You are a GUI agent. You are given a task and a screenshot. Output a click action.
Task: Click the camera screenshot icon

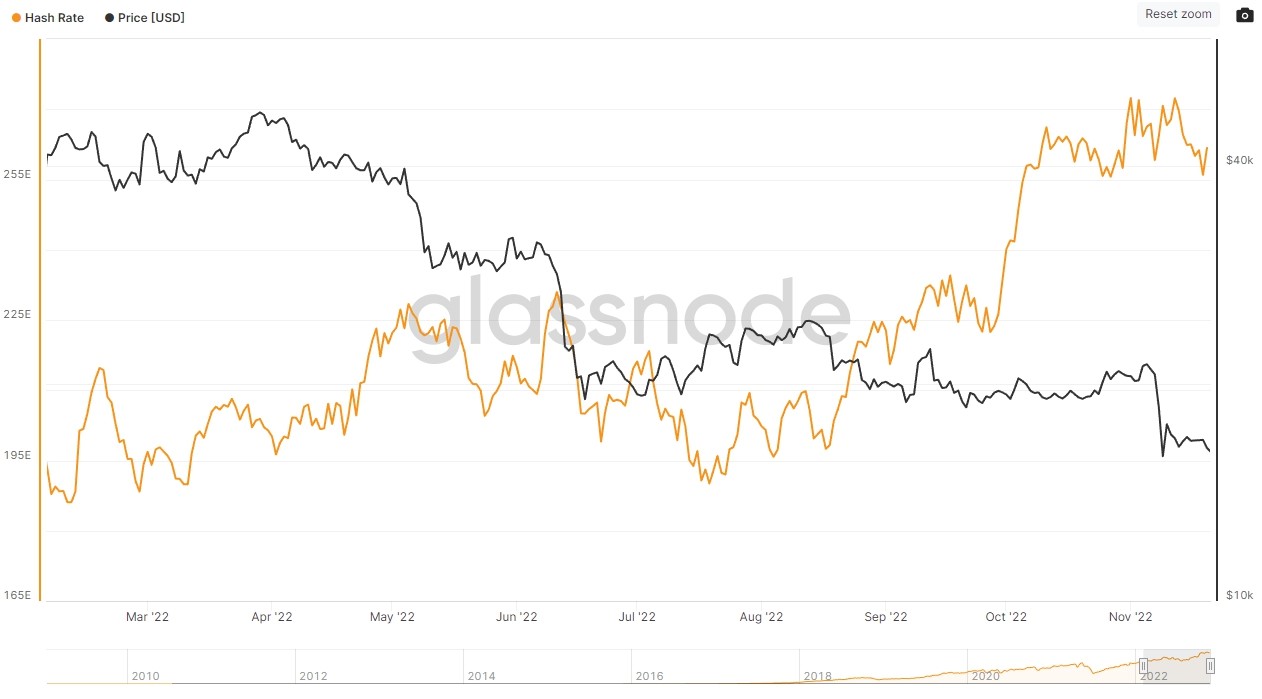[1244, 15]
